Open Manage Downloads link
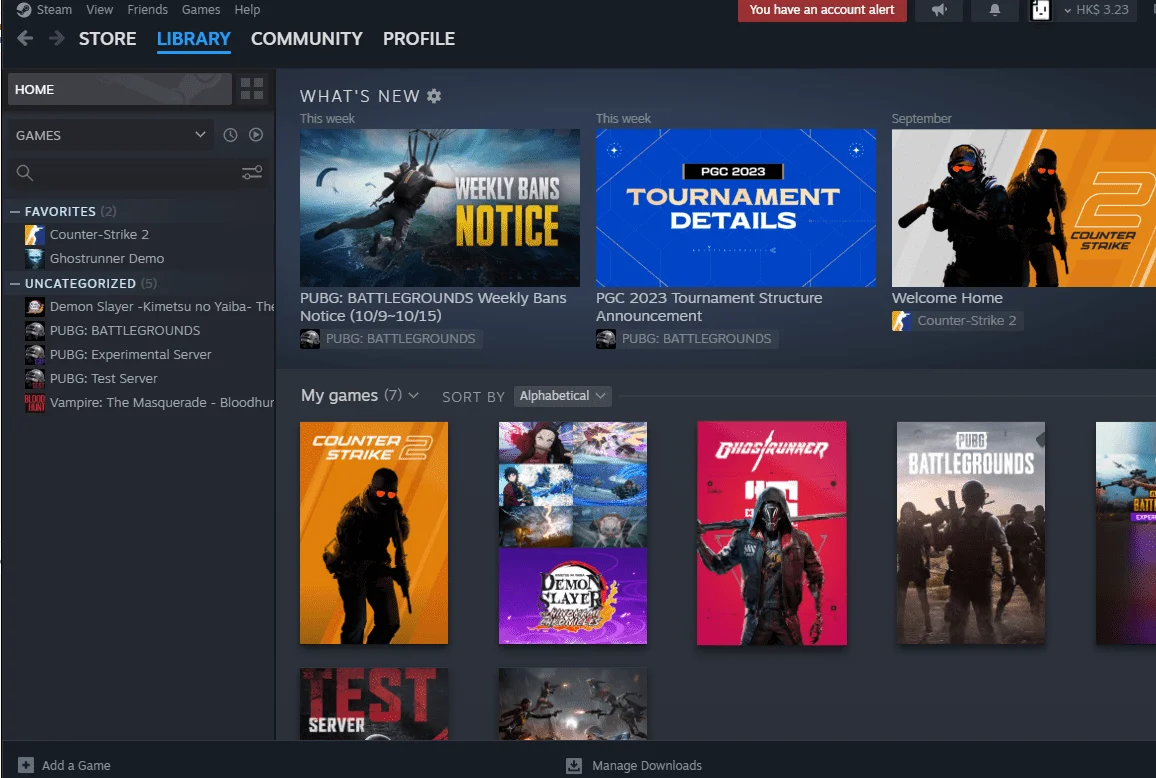 point(647,765)
